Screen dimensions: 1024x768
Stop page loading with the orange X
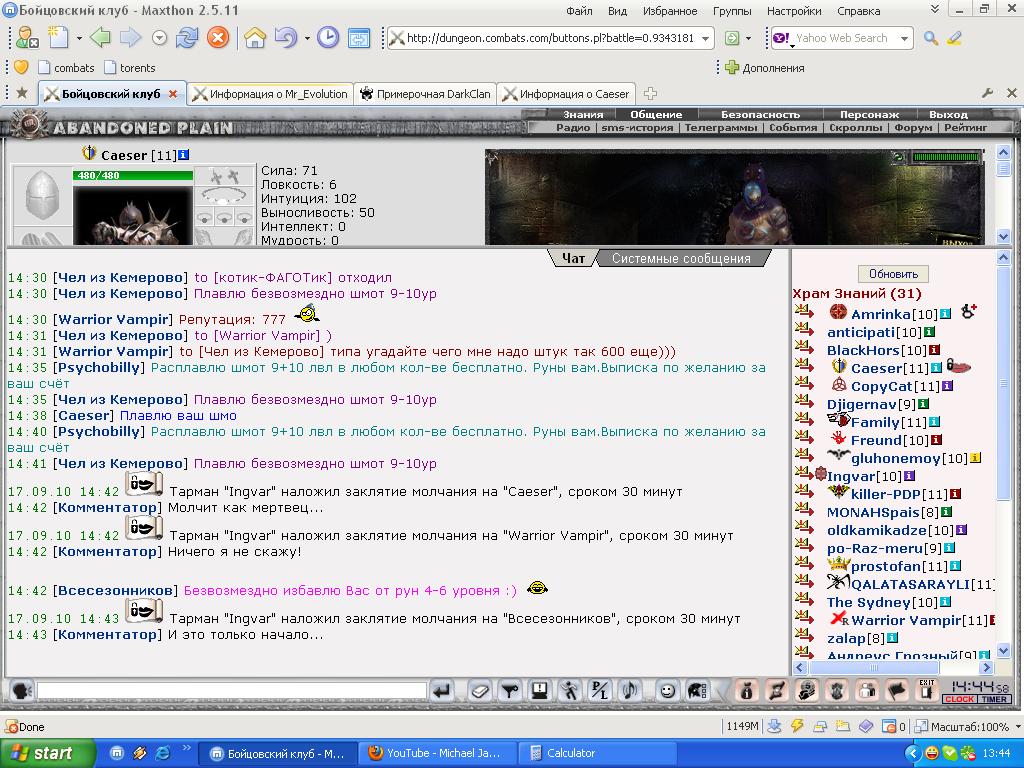[x=218, y=38]
